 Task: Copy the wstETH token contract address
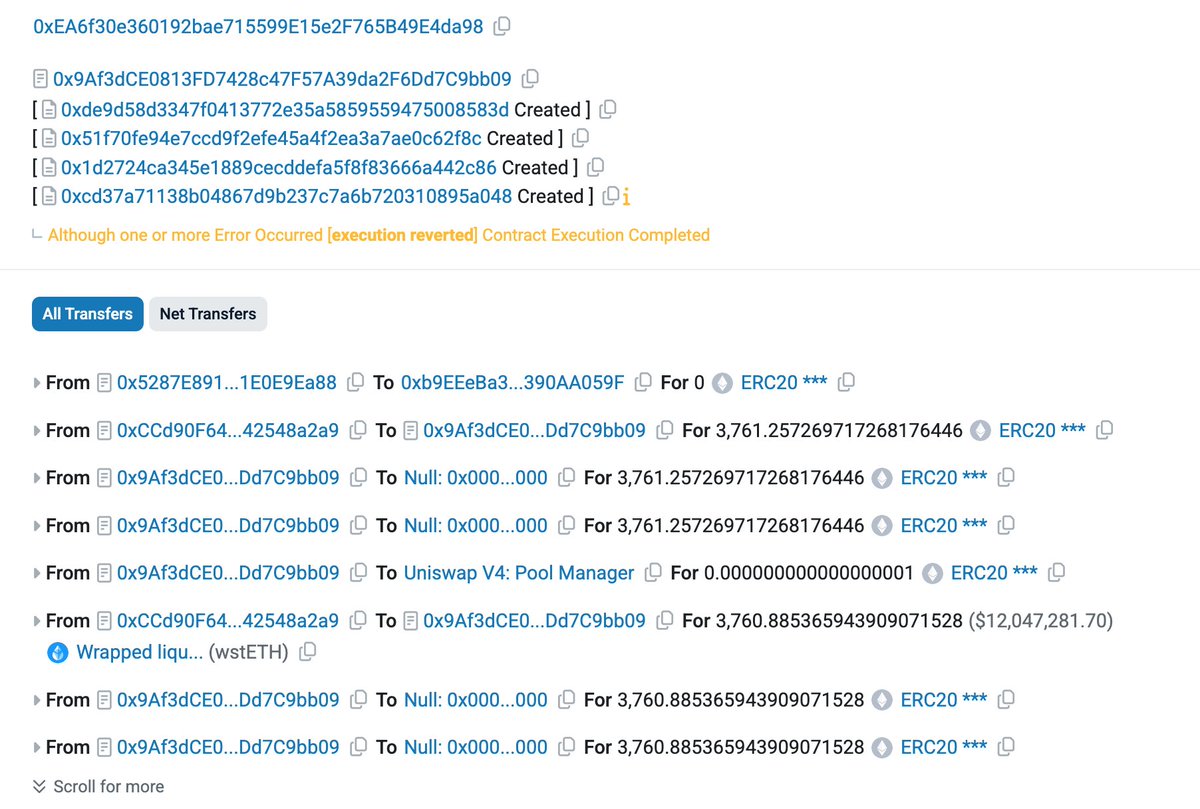click(x=307, y=652)
